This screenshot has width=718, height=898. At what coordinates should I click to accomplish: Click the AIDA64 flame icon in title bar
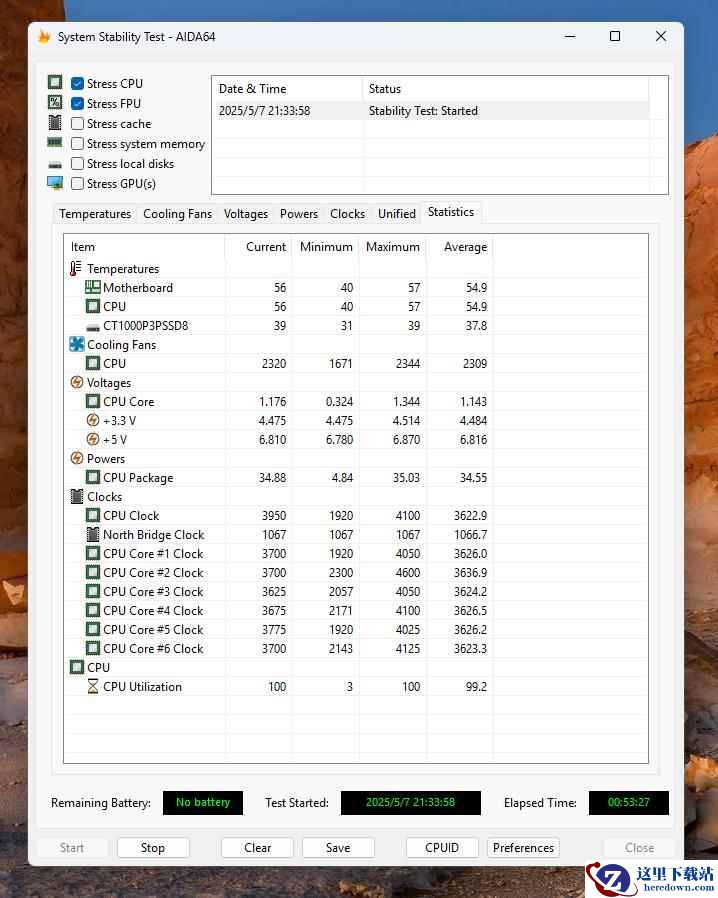(x=44, y=37)
